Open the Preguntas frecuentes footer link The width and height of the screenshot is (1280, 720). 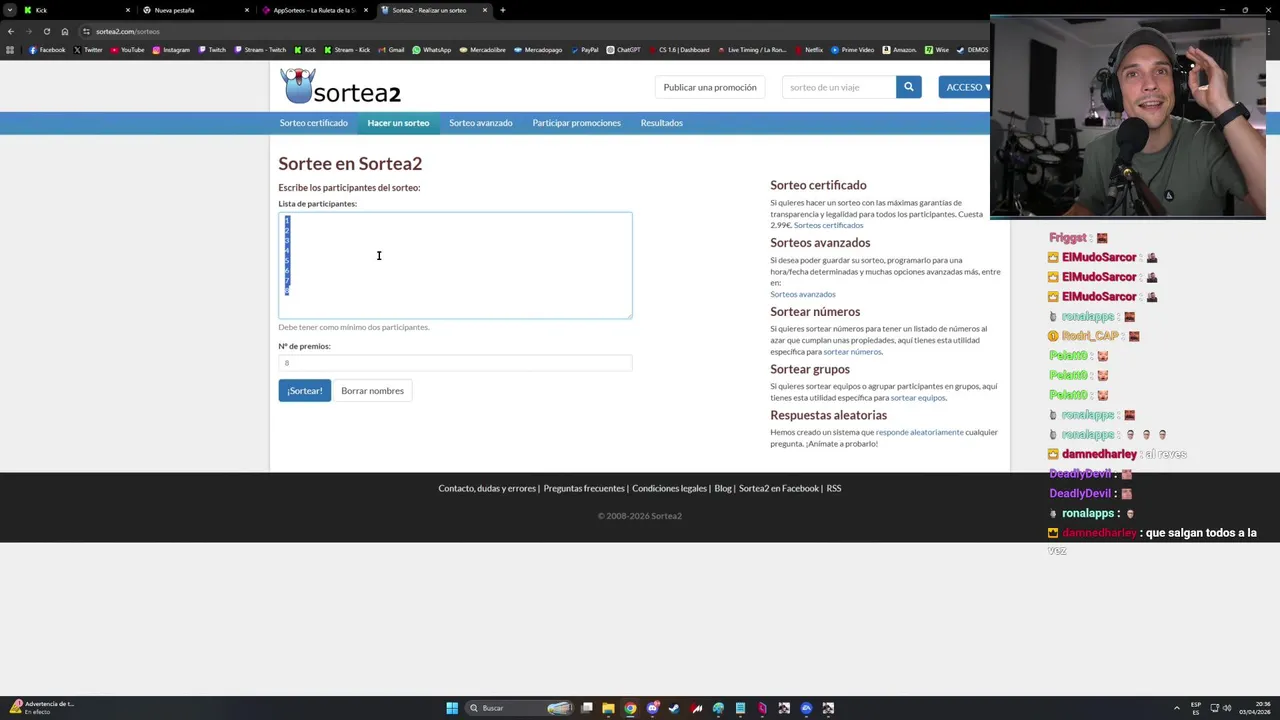[x=584, y=488]
